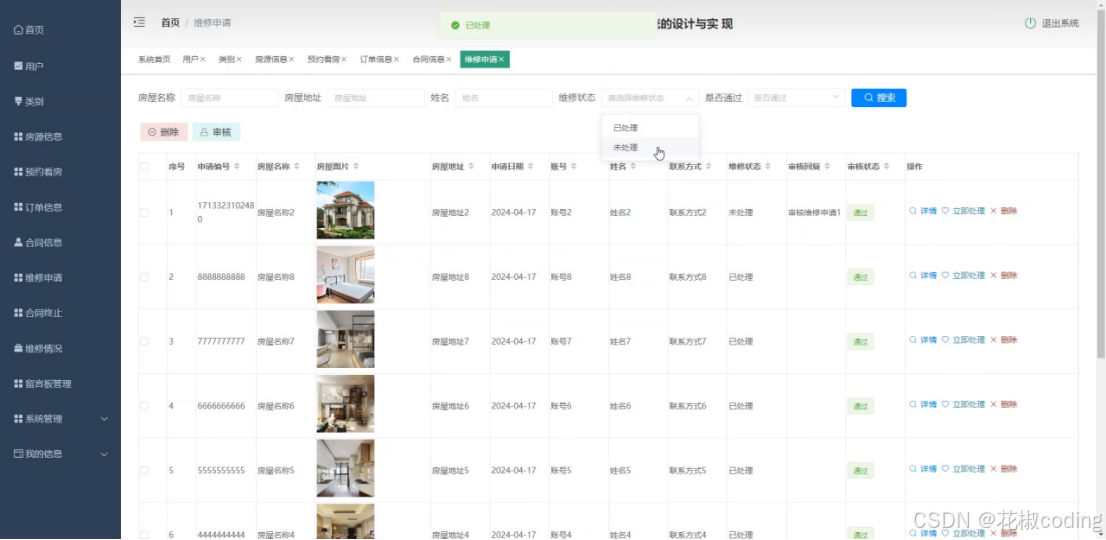Click the sort arrows on 房屋名称 column
Viewport: 1106px width, 540px height.
[296, 166]
